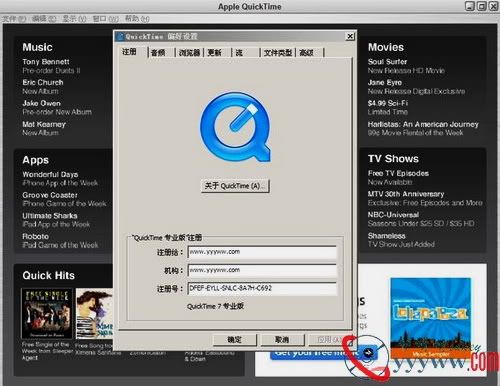Image resolution: width=500 pixels, height=386 pixels.
Task: Click the 取消 (Cancel) button
Action: pyautogui.click(x=282, y=340)
